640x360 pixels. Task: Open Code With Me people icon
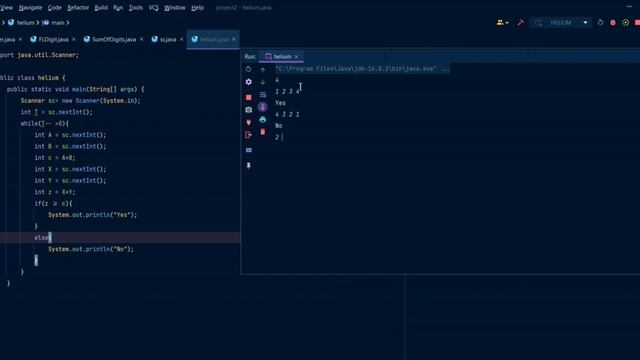click(500, 22)
